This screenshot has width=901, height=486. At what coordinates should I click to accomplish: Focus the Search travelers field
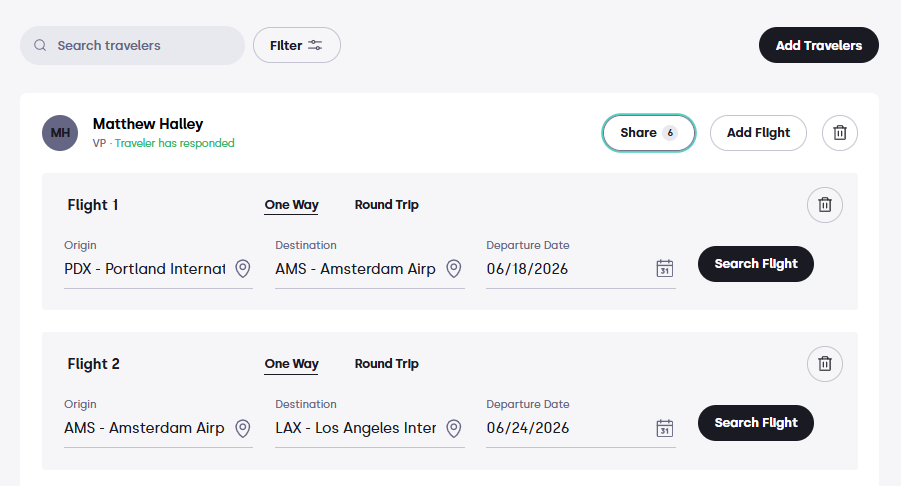[x=132, y=45]
